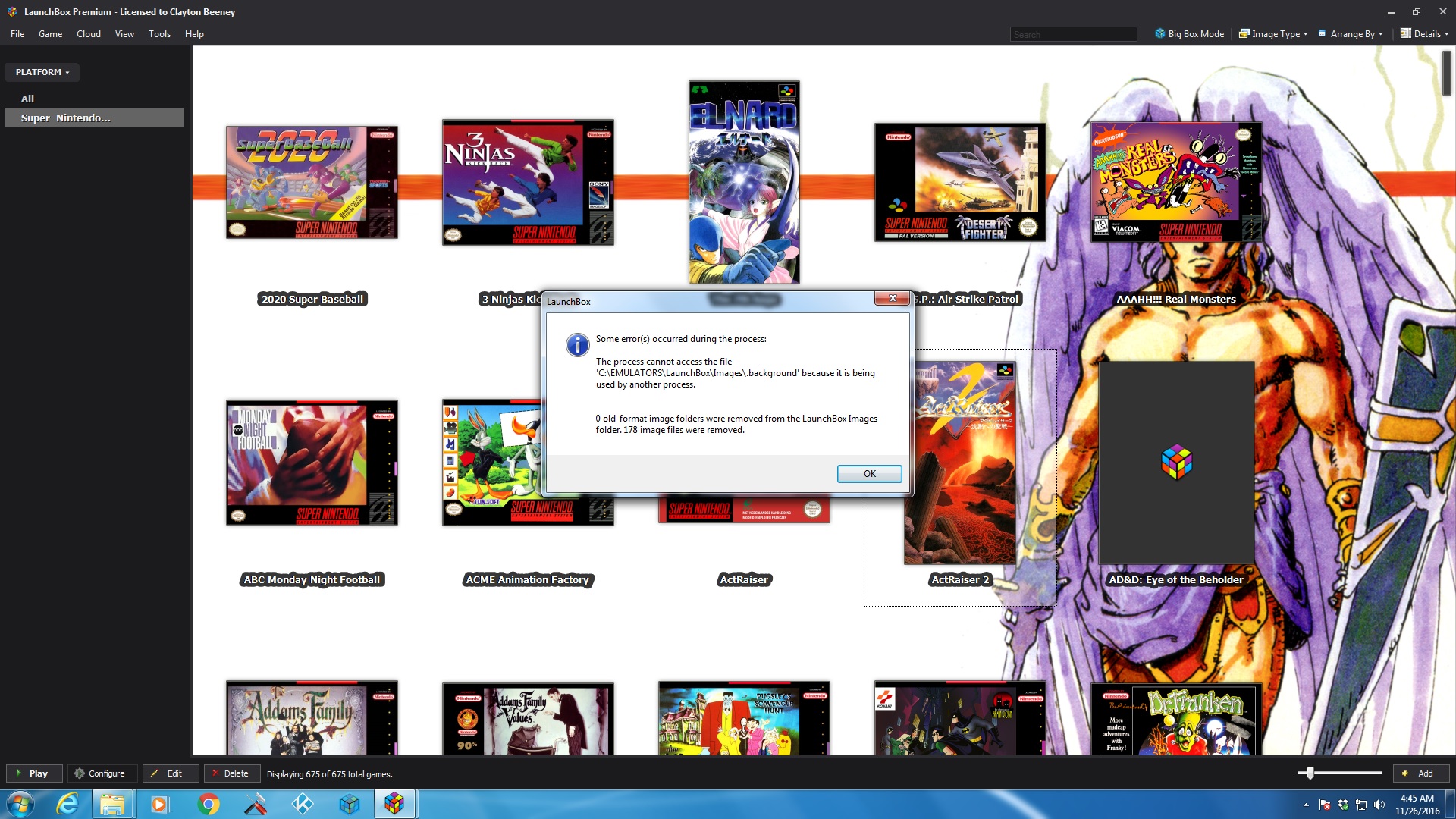Click the ABC Monday Night Football title label
The image size is (1456, 819).
312,579
